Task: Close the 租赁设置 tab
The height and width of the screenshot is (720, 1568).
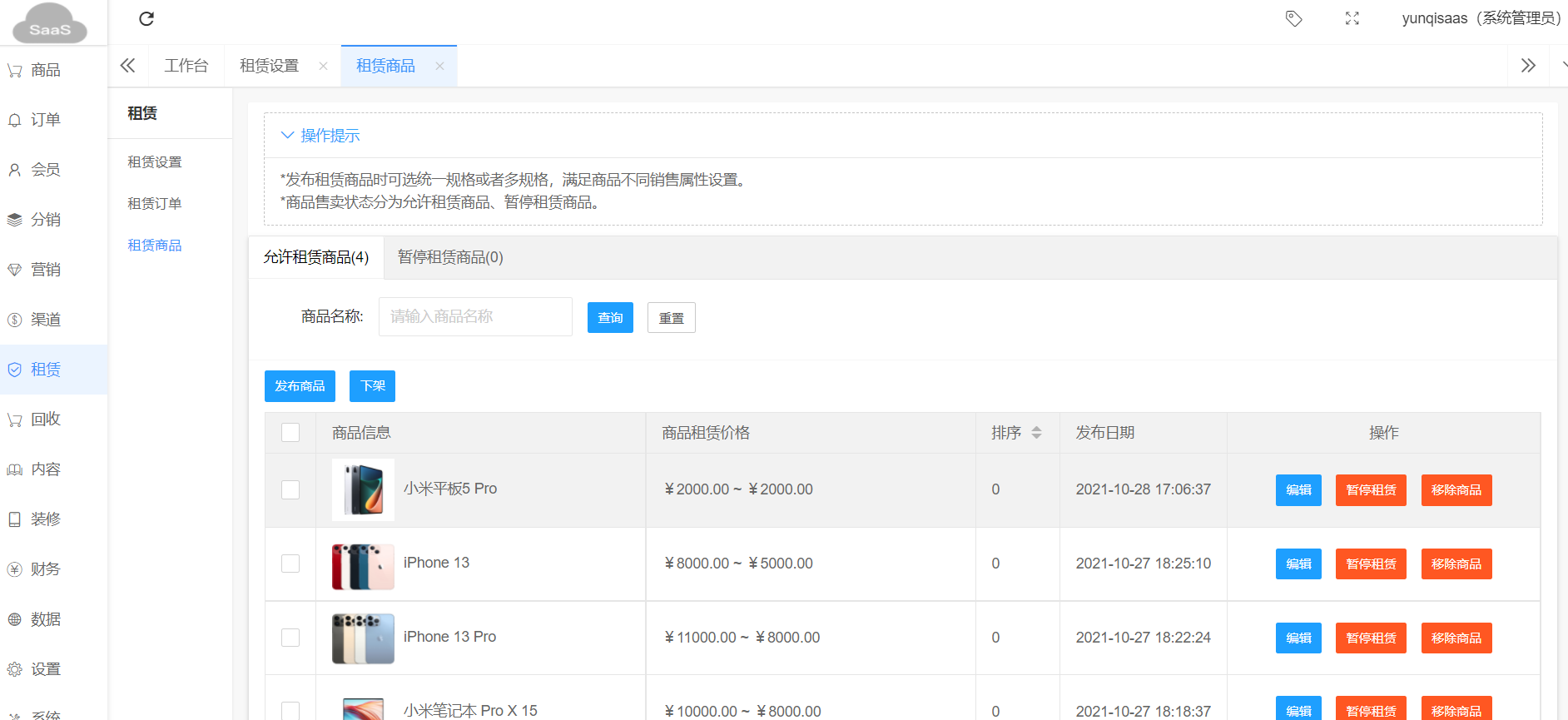Action: coord(323,66)
